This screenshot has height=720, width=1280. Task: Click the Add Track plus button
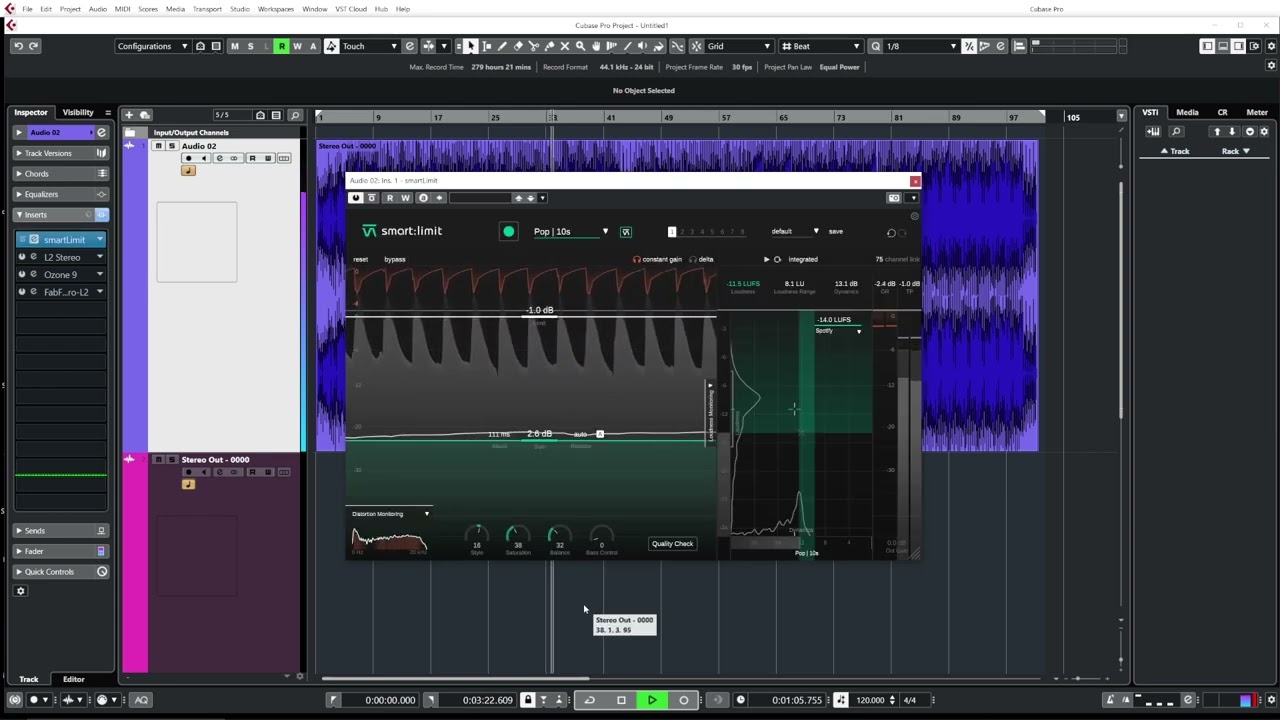point(128,115)
